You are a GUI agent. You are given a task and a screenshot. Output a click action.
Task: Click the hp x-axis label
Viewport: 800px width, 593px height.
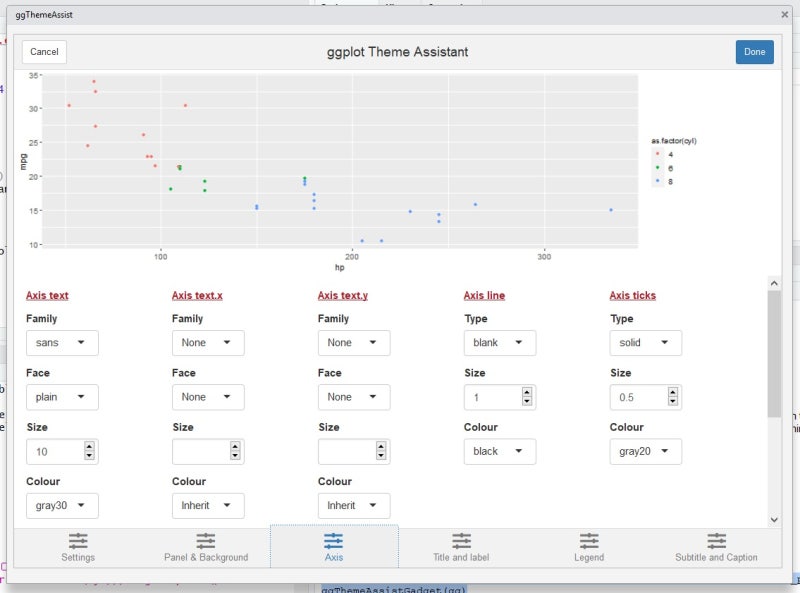coord(339,267)
